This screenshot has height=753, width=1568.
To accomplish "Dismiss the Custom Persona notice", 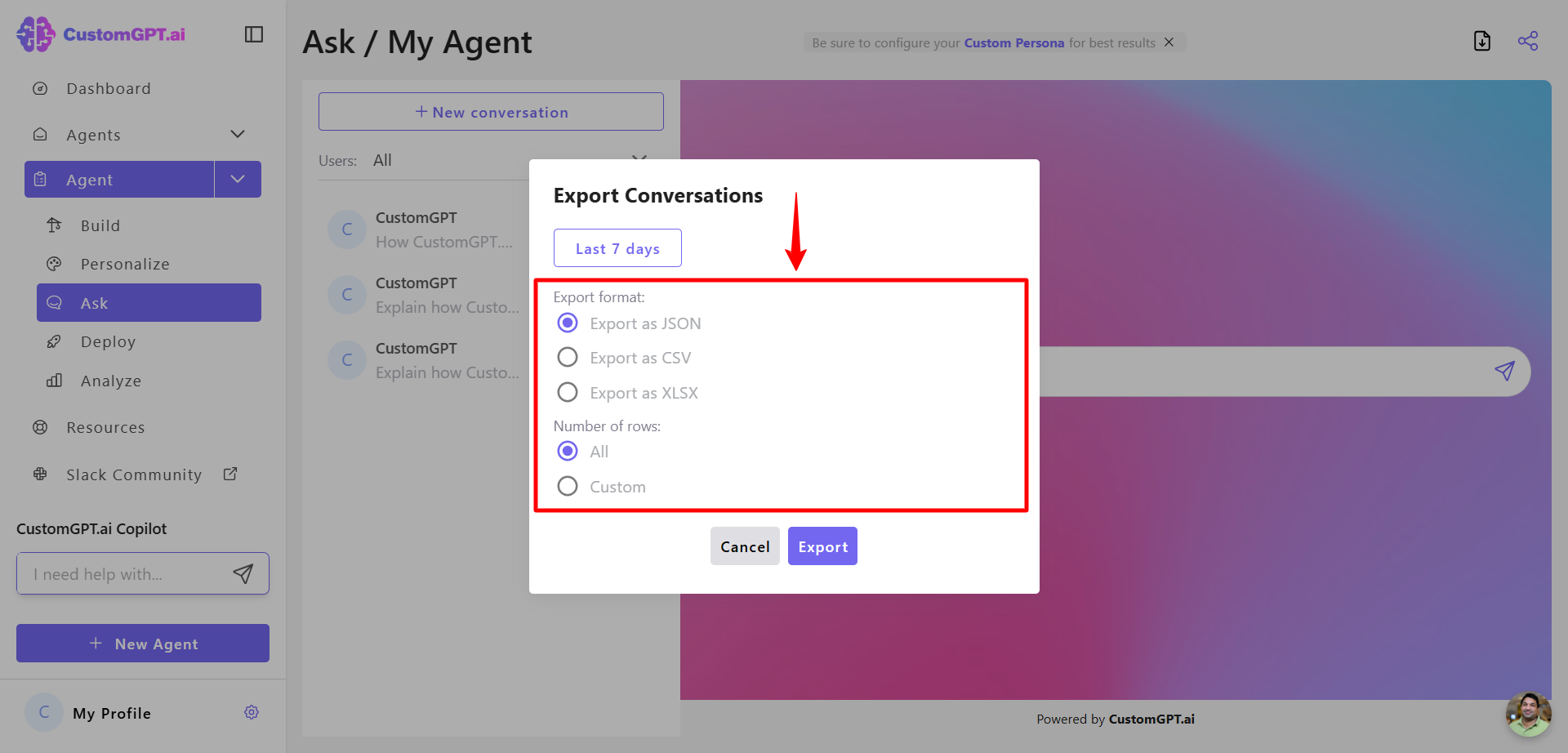I will [1169, 42].
